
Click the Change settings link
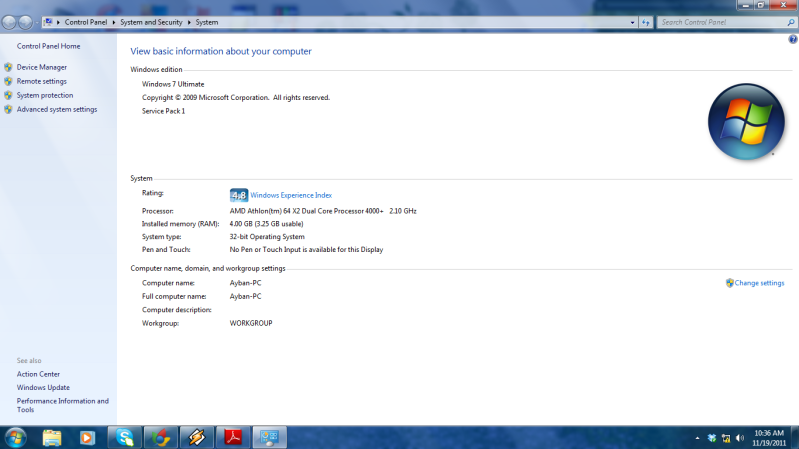pyautogui.click(x=759, y=283)
